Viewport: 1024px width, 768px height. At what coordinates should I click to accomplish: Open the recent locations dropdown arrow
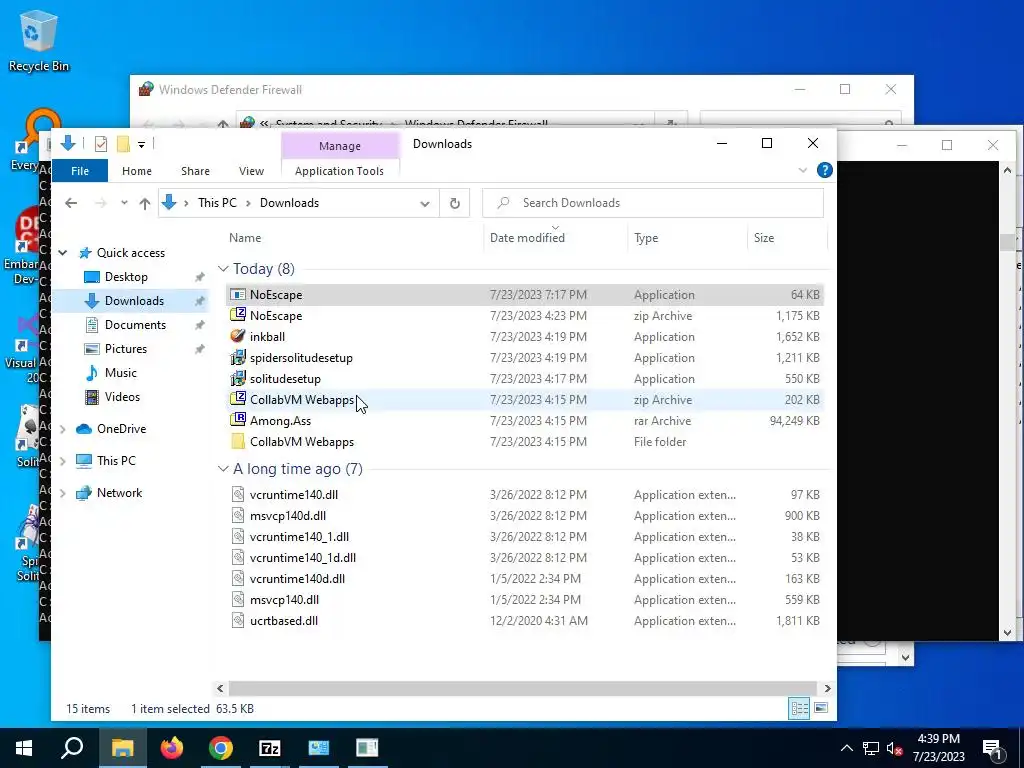[x=124, y=203]
